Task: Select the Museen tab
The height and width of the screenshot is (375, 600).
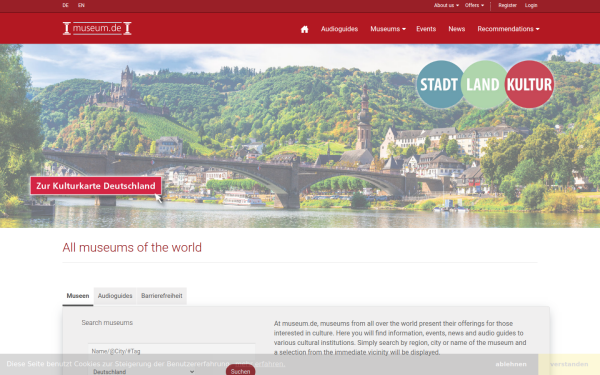Action: [x=78, y=296]
